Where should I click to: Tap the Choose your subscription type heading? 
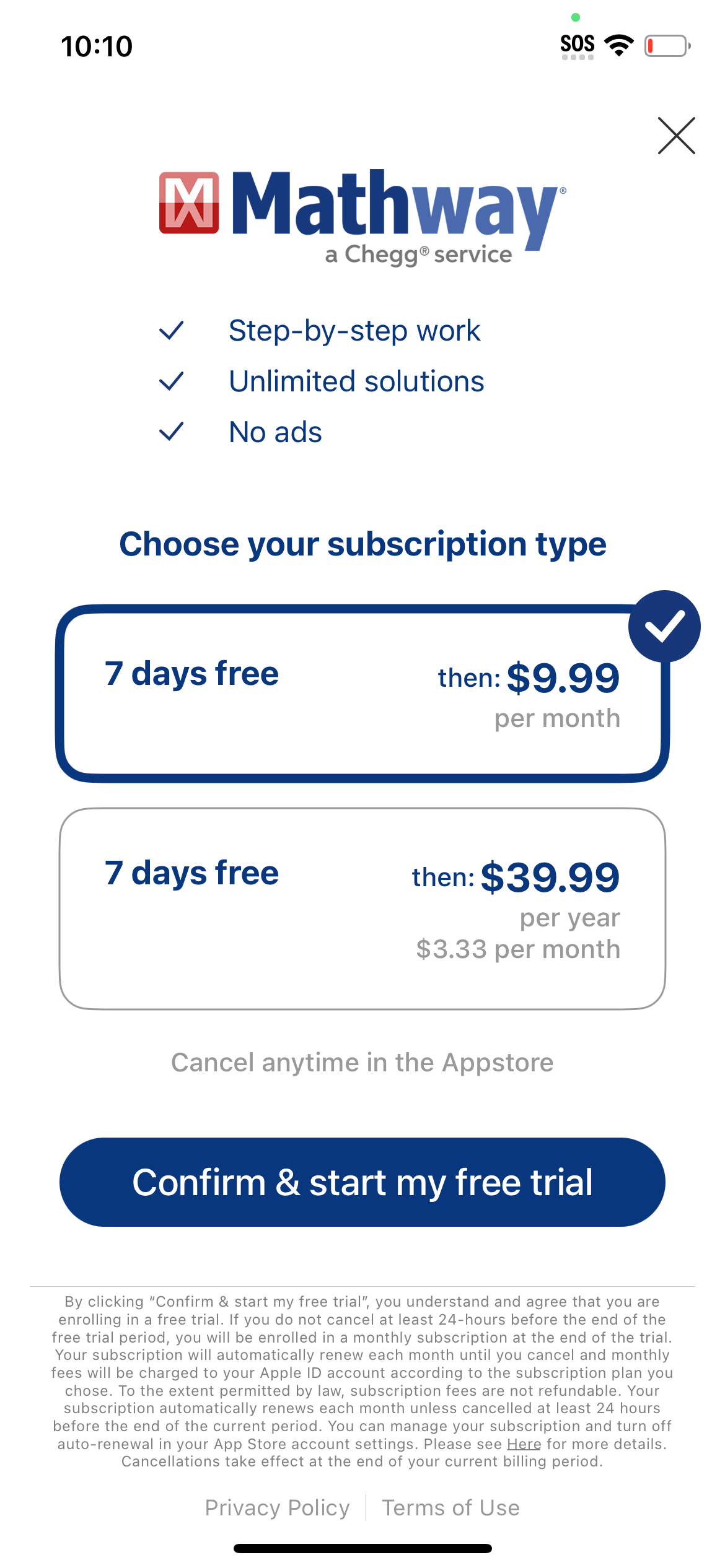362,544
